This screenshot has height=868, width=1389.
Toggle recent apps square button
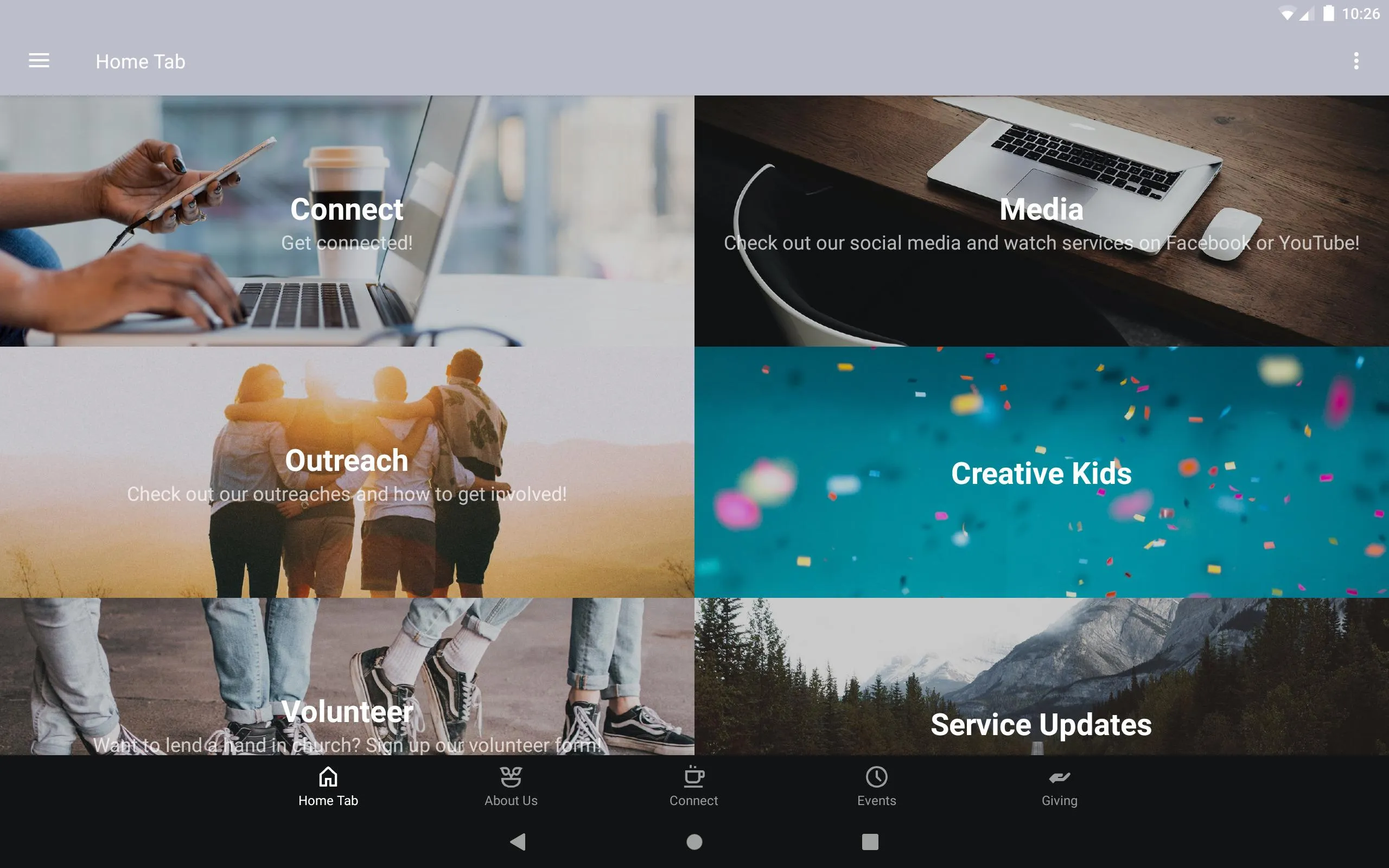(868, 841)
